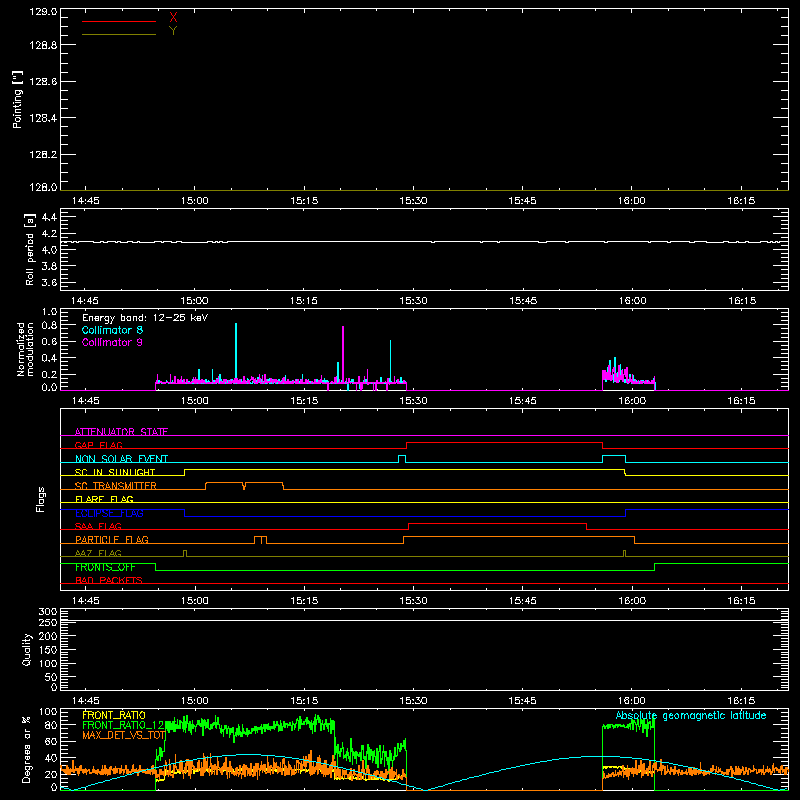
Task: Click the 128.2 tick label
Action: pos(43,155)
